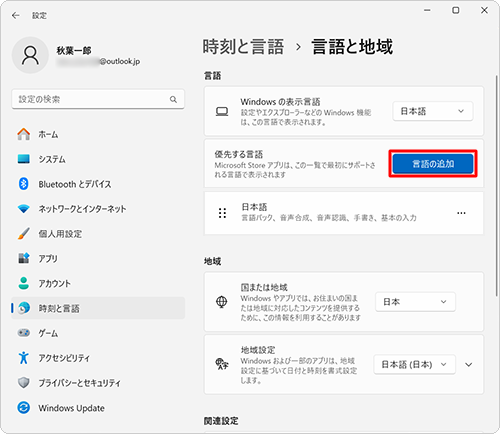Click the Bluetooth icon in sidebar

[x=24, y=184]
